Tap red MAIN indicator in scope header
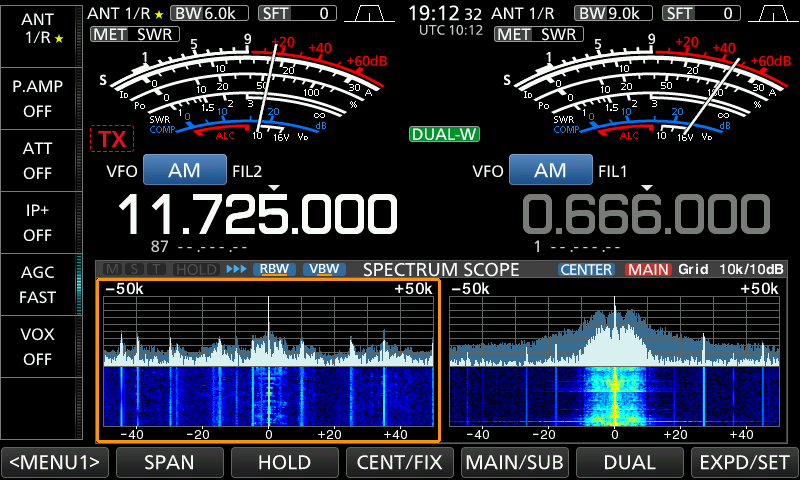This screenshot has width=800, height=480. [x=648, y=269]
